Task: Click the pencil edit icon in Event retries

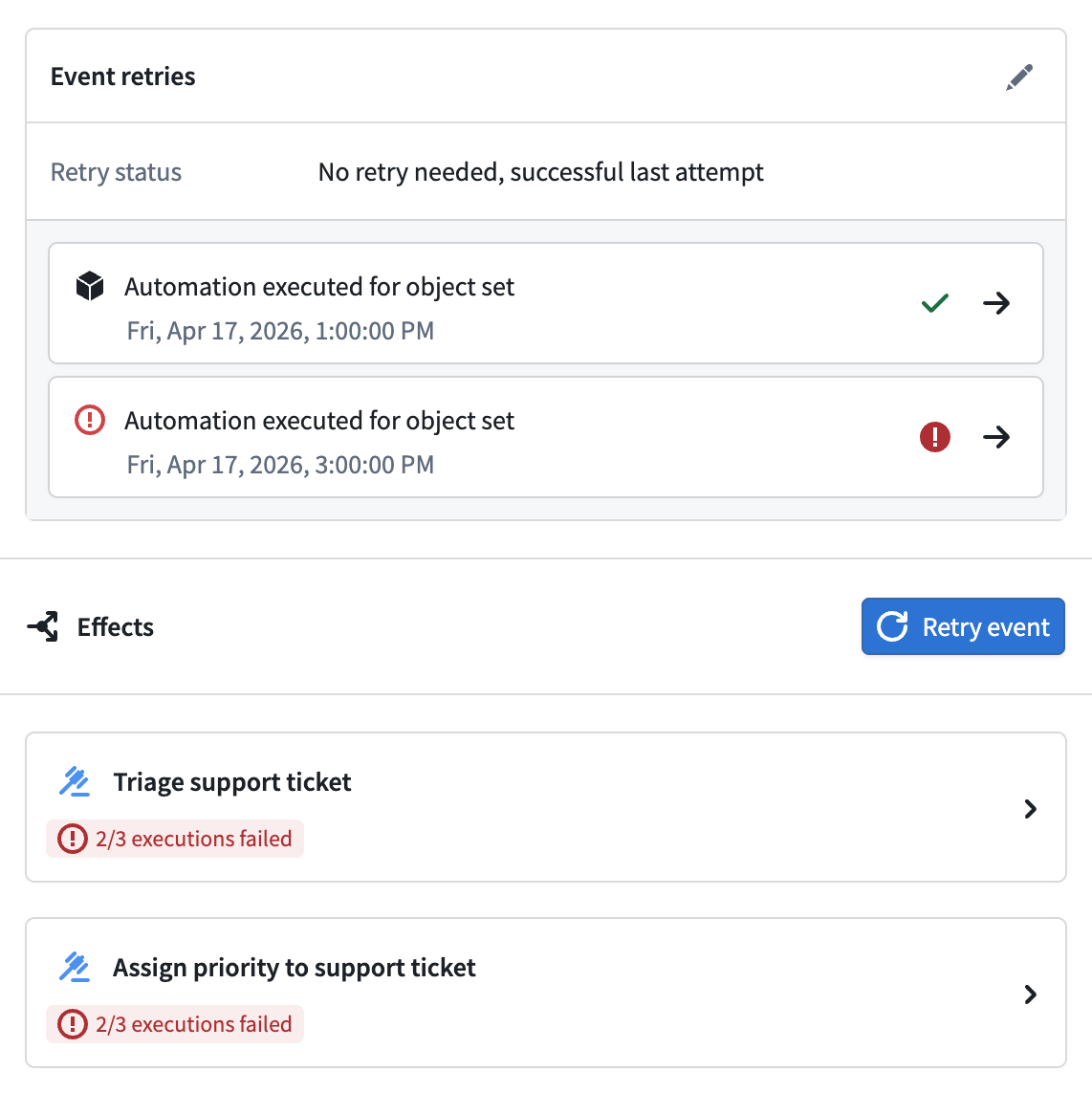Action: [1018, 77]
